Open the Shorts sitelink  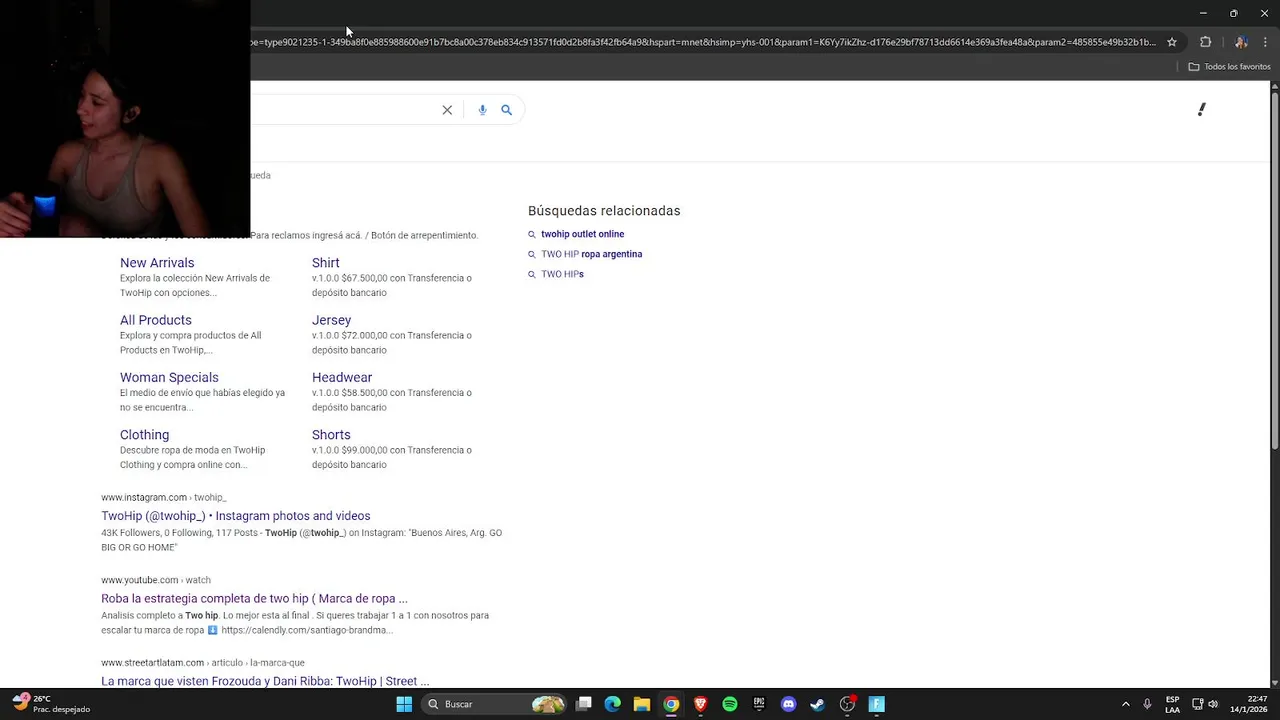[x=331, y=435]
